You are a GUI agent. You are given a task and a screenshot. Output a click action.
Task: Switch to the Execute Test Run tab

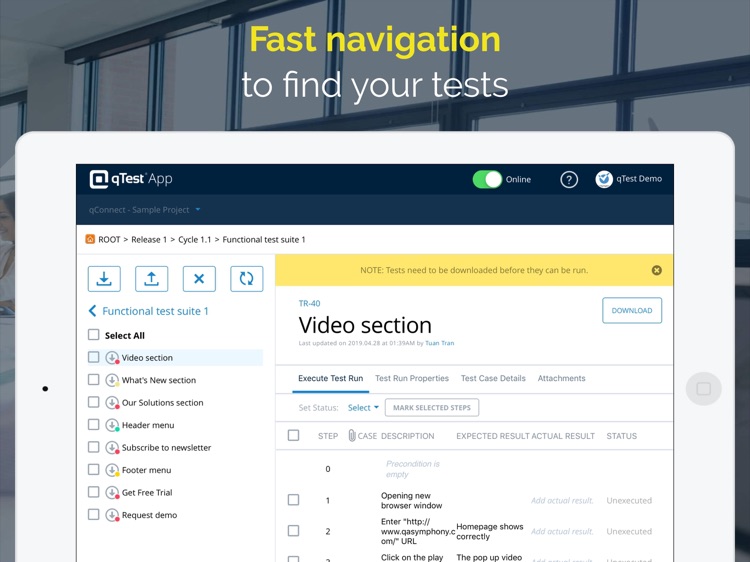click(x=331, y=378)
